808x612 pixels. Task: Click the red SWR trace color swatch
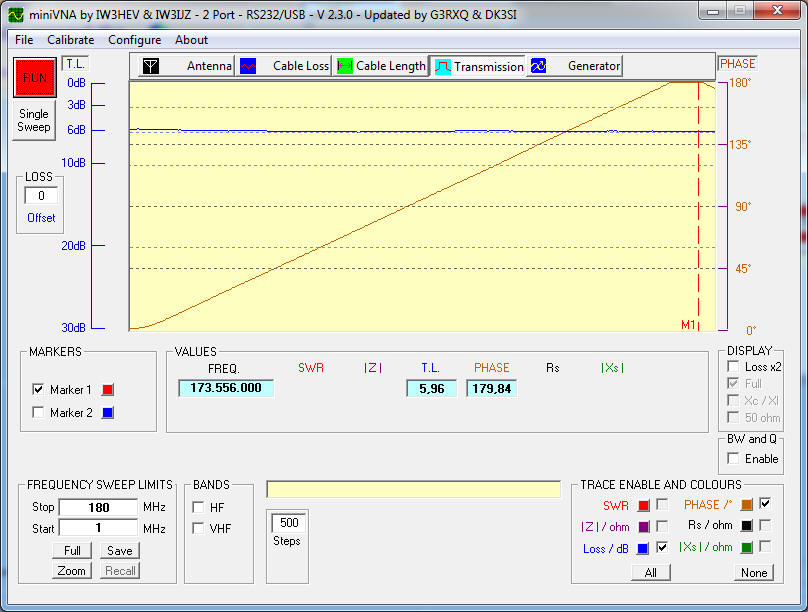pyautogui.click(x=644, y=506)
